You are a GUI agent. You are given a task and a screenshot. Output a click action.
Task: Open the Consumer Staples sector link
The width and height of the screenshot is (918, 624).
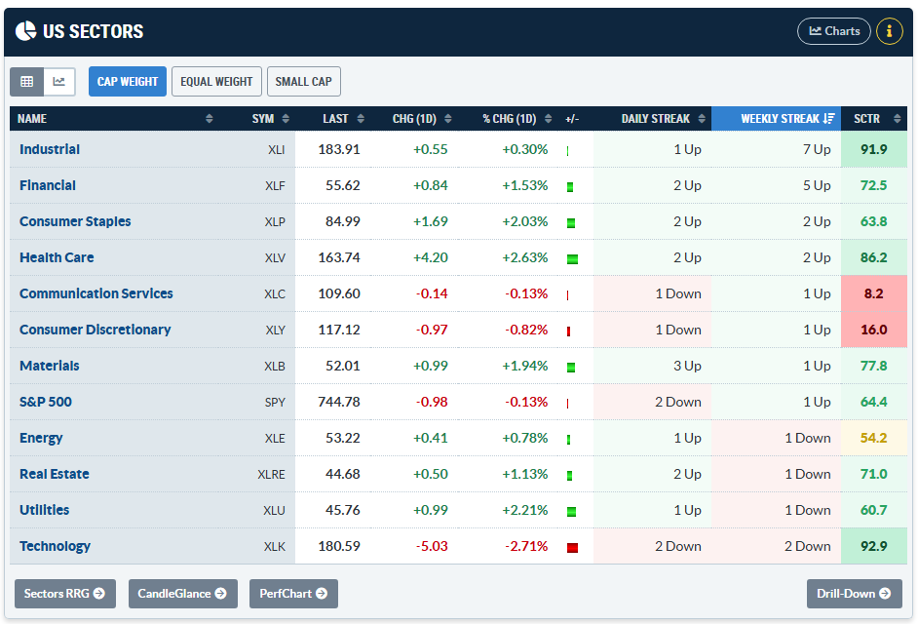pos(75,221)
